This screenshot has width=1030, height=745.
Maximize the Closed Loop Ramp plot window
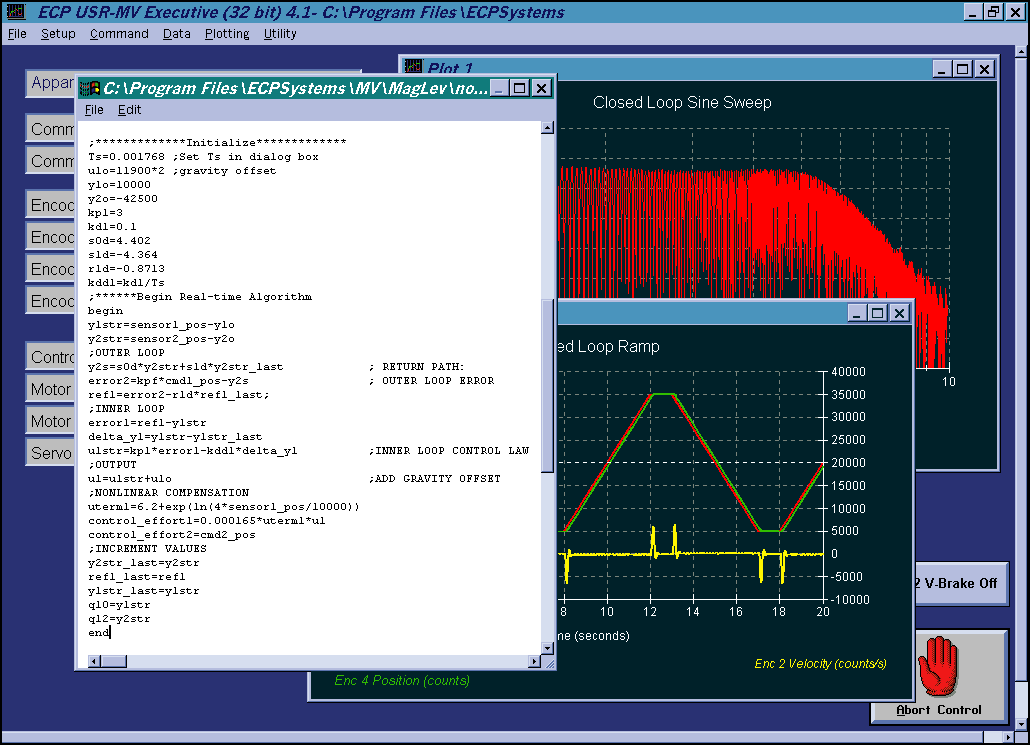[878, 313]
